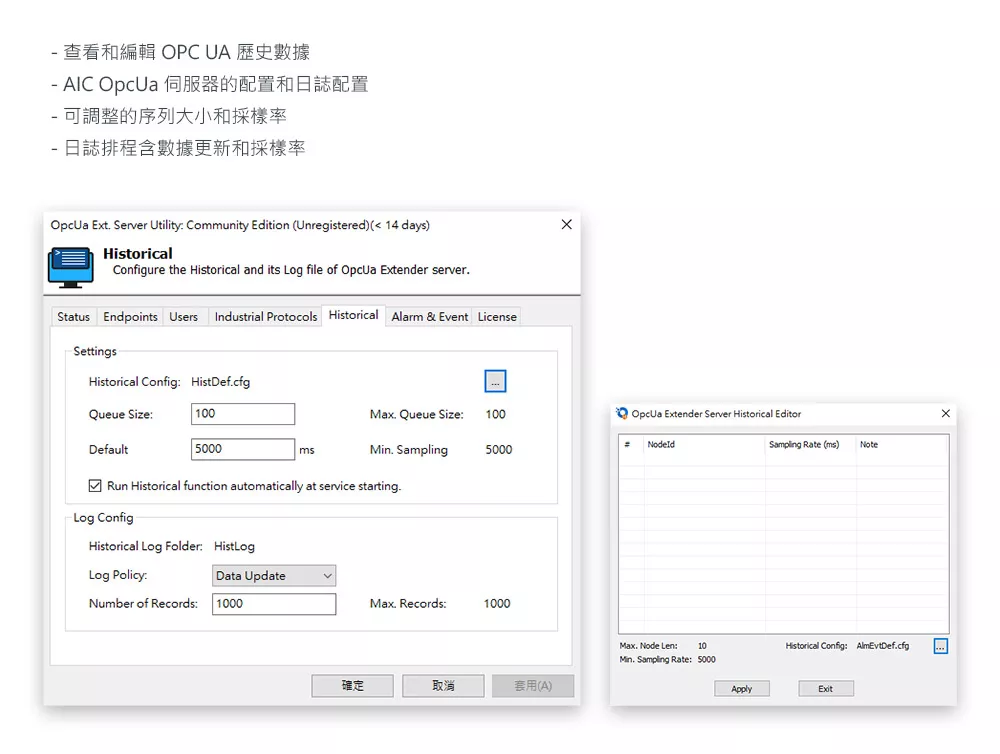Switch to the License tab

(x=497, y=317)
